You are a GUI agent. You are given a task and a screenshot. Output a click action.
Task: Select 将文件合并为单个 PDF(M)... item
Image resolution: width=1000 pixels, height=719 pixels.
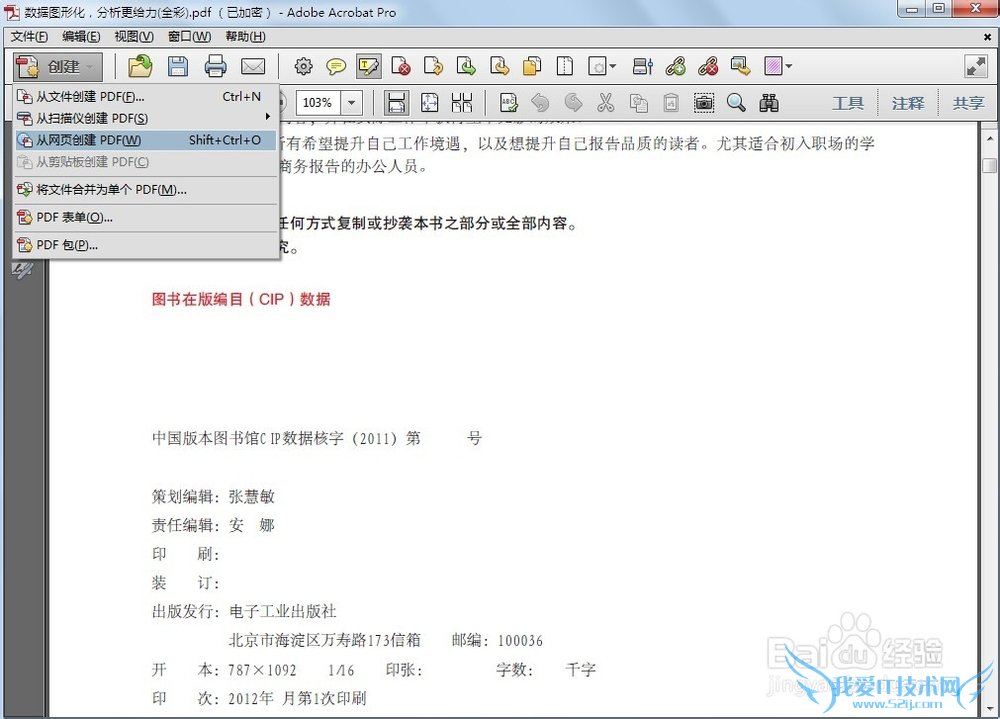pos(145,190)
